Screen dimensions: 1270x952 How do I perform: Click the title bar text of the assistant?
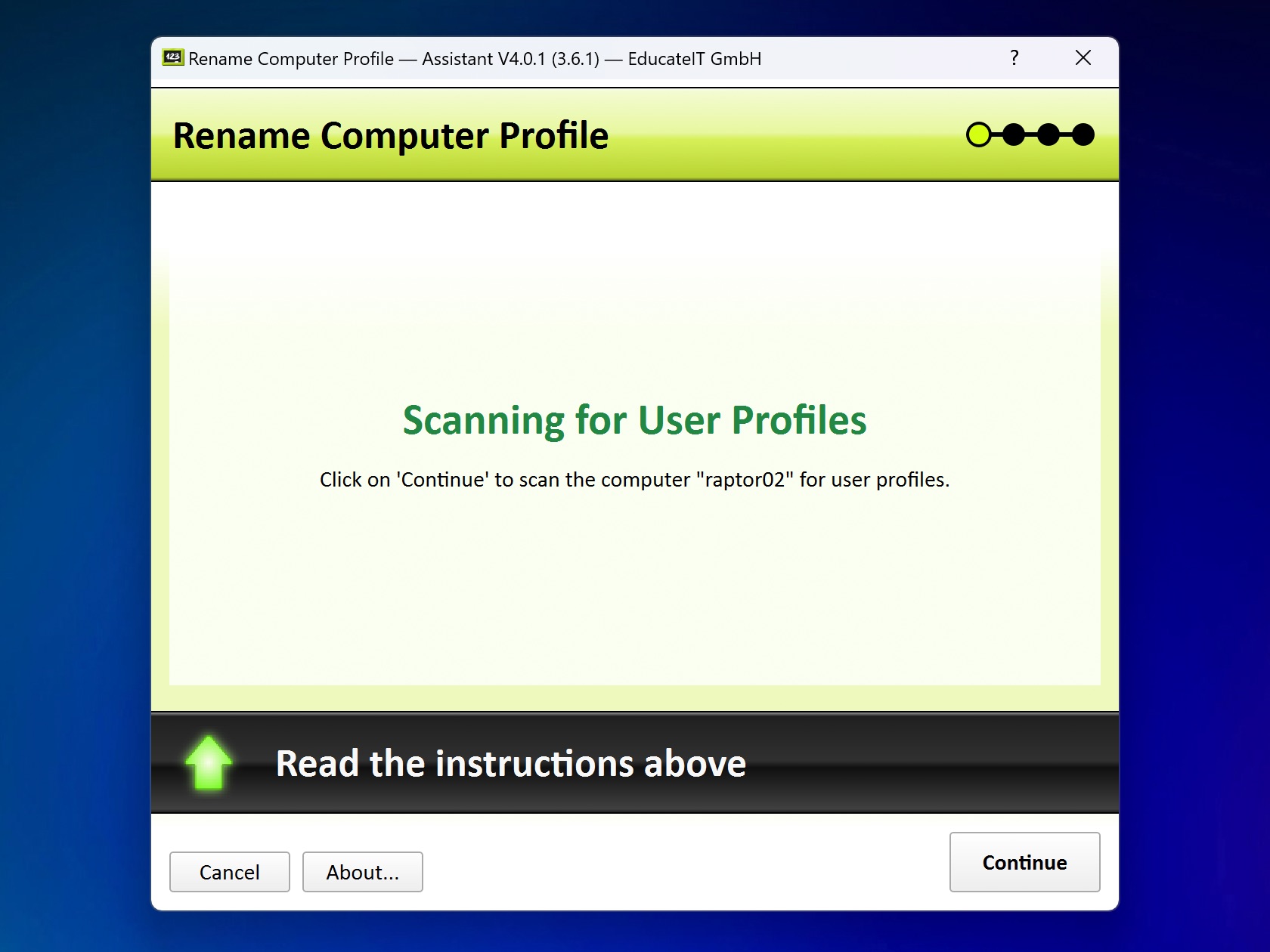point(474,58)
